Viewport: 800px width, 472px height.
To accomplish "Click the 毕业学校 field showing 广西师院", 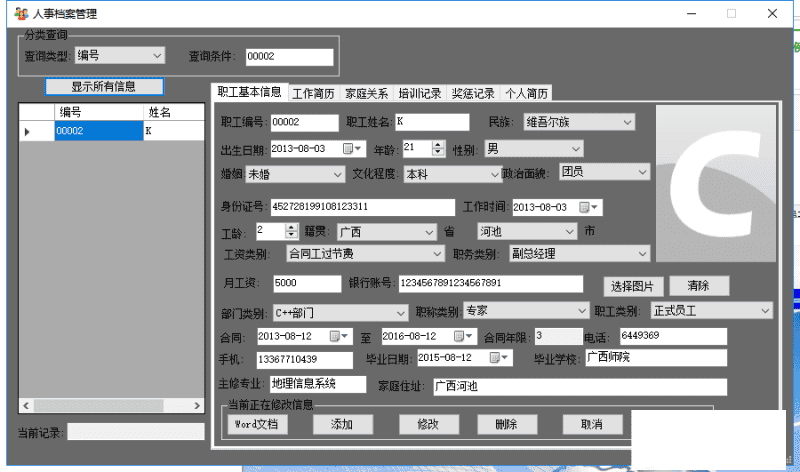I will click(x=656, y=358).
